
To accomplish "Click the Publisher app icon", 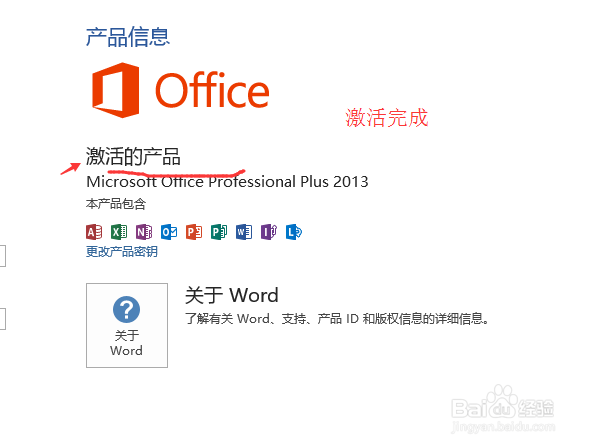I will click(219, 232).
